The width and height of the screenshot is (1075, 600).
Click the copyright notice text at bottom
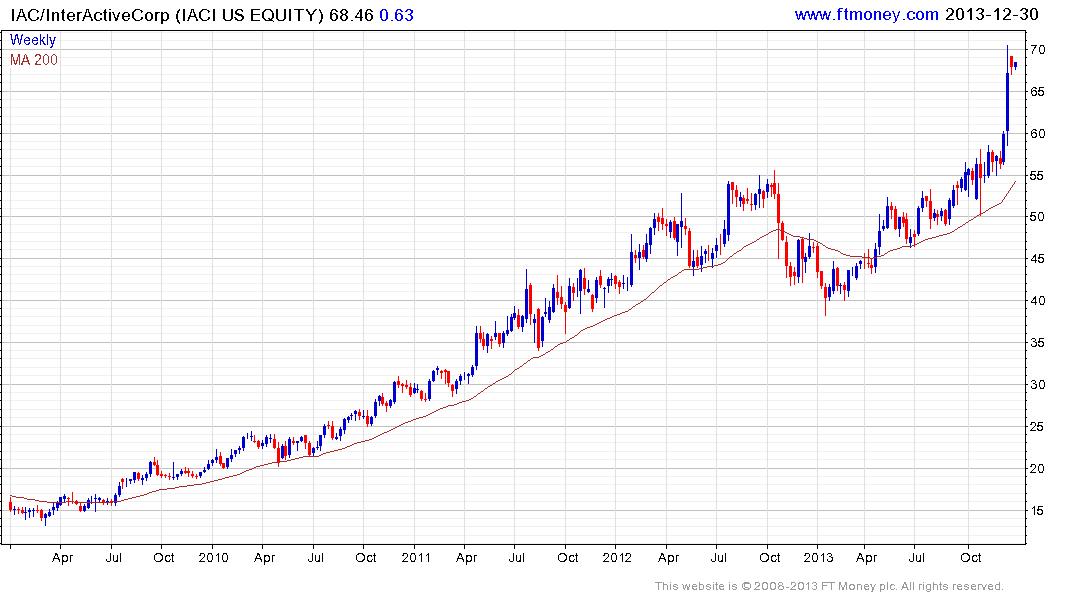[829, 586]
